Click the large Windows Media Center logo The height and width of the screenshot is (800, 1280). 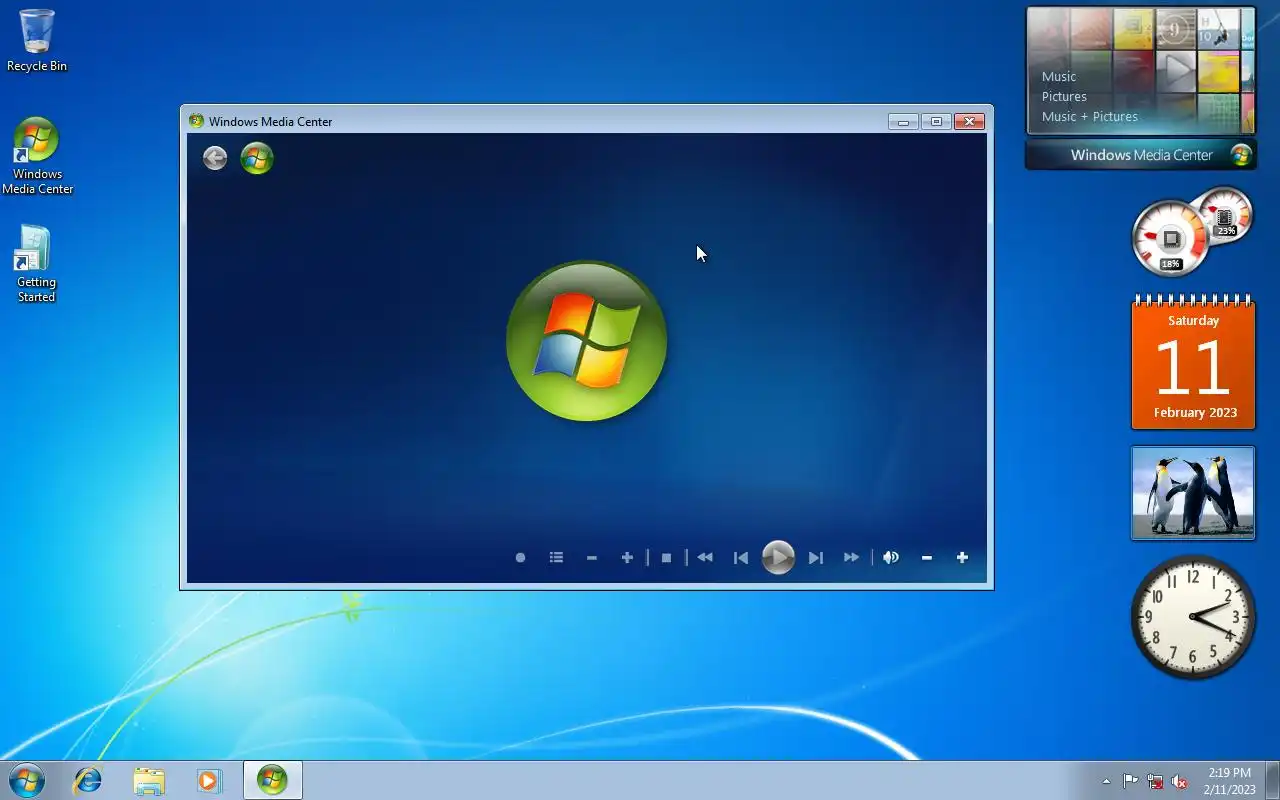[587, 341]
